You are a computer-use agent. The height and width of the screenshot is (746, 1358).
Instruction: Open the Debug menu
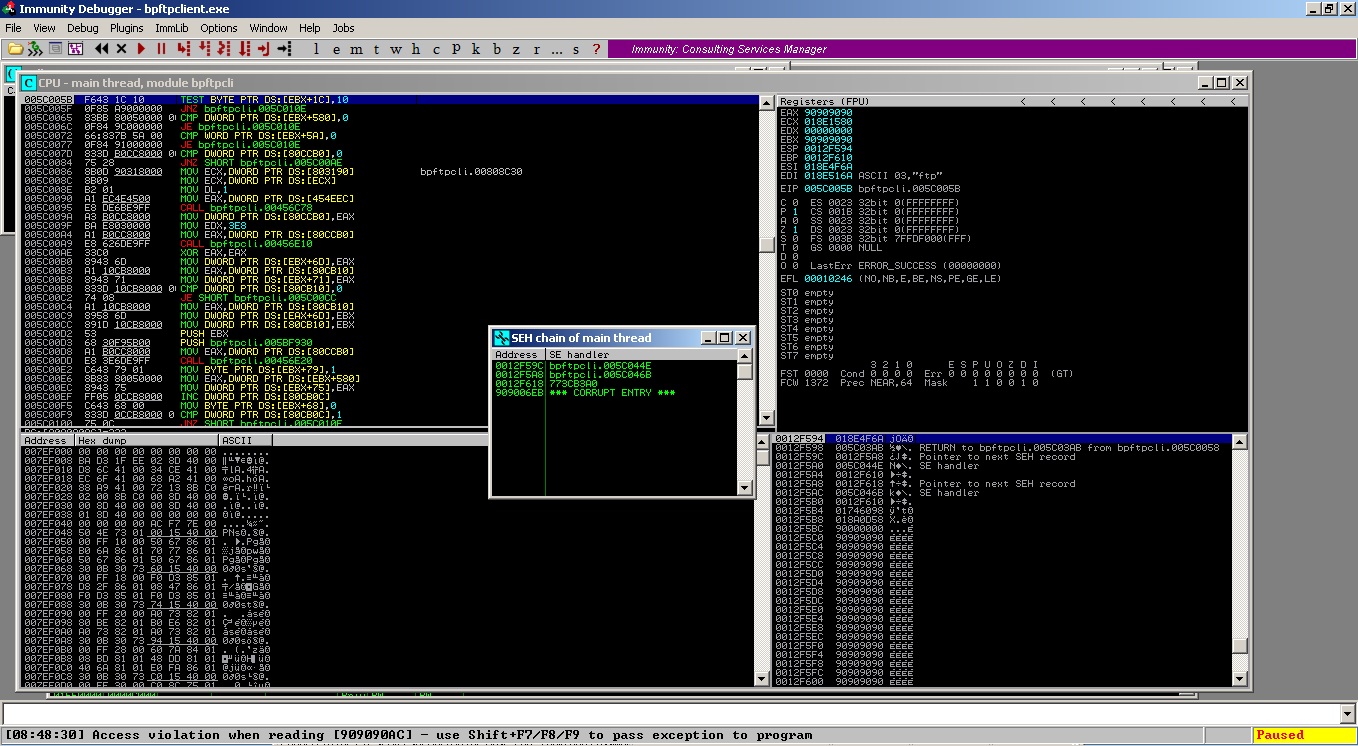tap(83, 28)
